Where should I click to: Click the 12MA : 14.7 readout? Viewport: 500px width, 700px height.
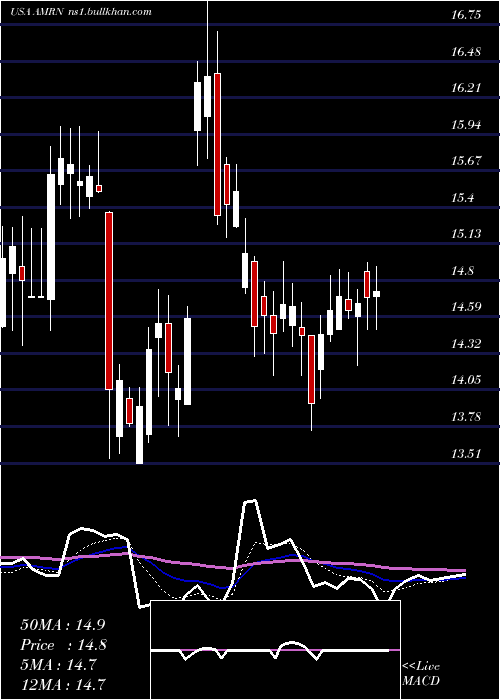(x=63, y=684)
